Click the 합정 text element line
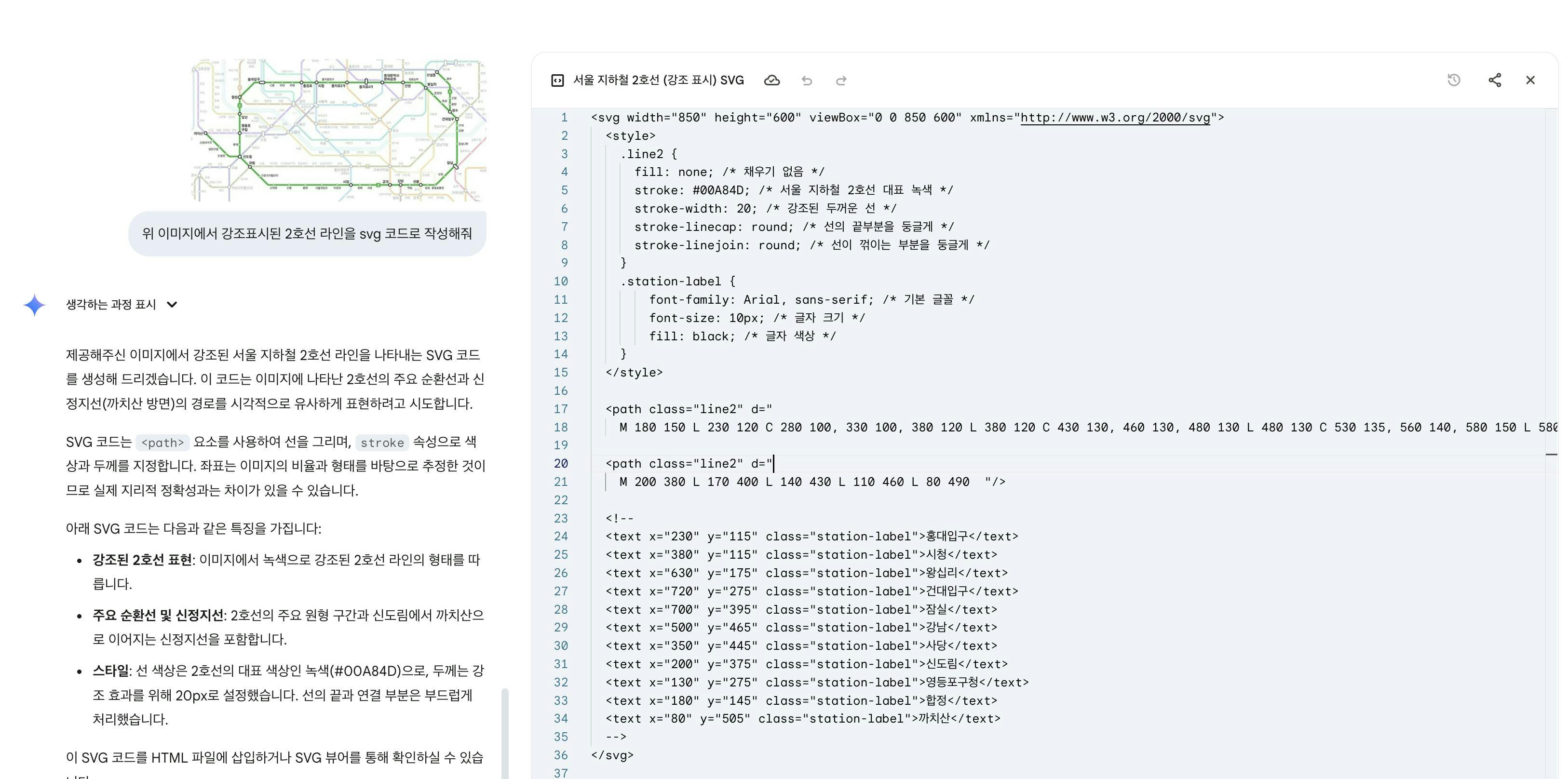 (801, 700)
